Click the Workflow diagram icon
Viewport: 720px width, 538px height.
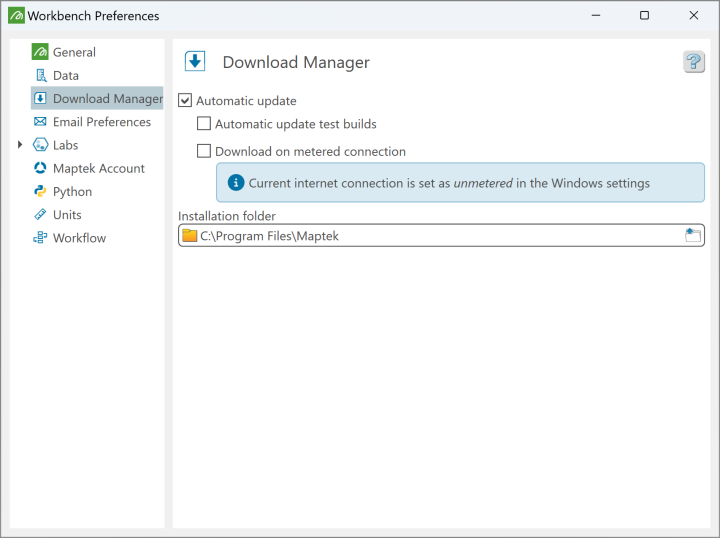pyautogui.click(x=40, y=238)
